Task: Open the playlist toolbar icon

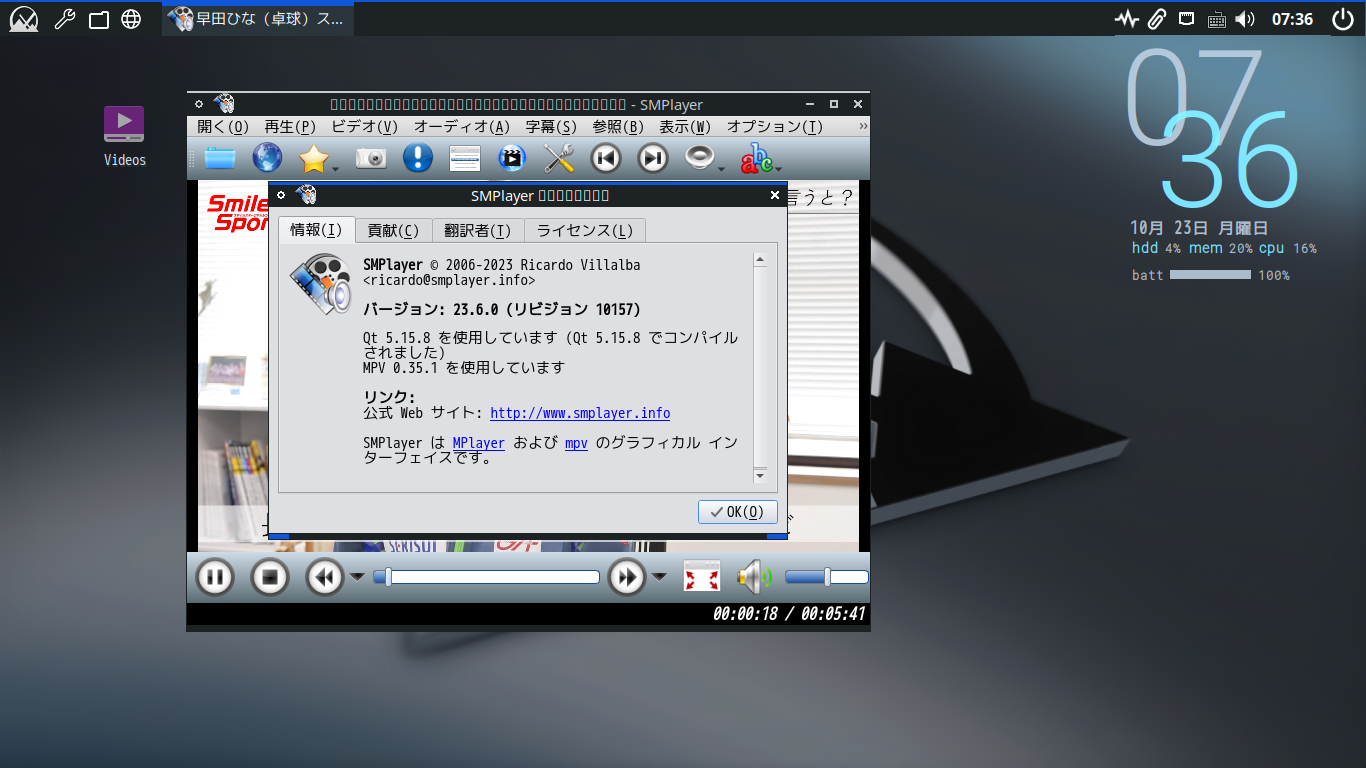Action: [x=465, y=158]
